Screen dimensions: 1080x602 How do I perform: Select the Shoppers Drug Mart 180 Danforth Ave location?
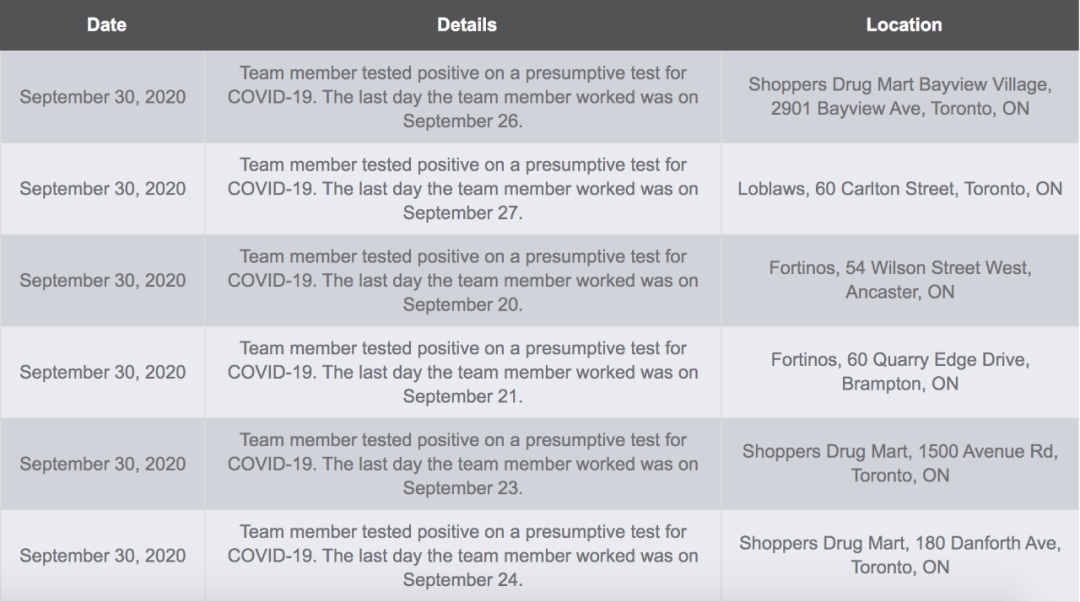click(900, 554)
